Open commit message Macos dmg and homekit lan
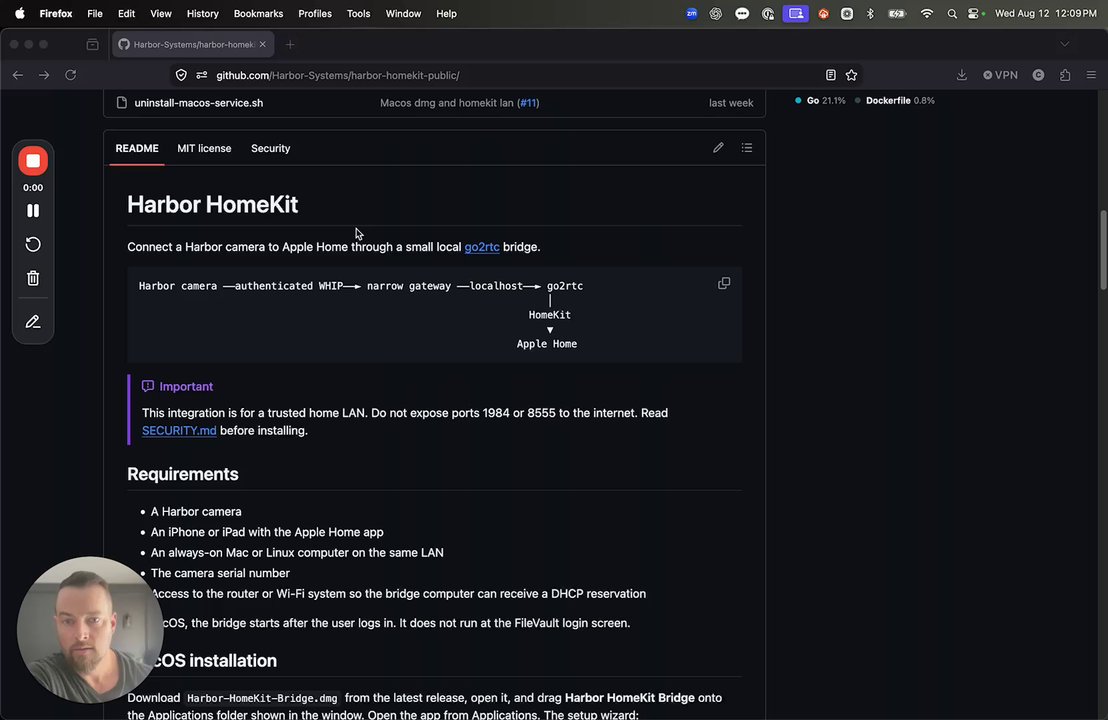 pyautogui.click(x=447, y=103)
